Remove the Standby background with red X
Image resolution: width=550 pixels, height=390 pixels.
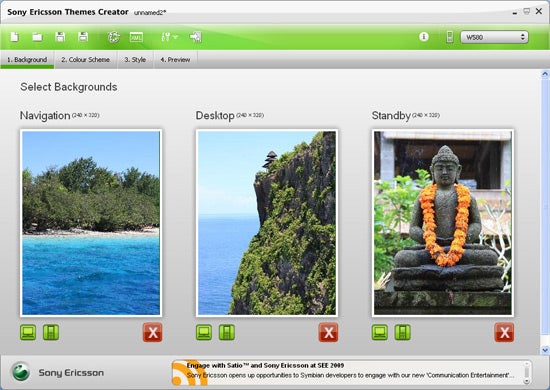click(x=504, y=332)
